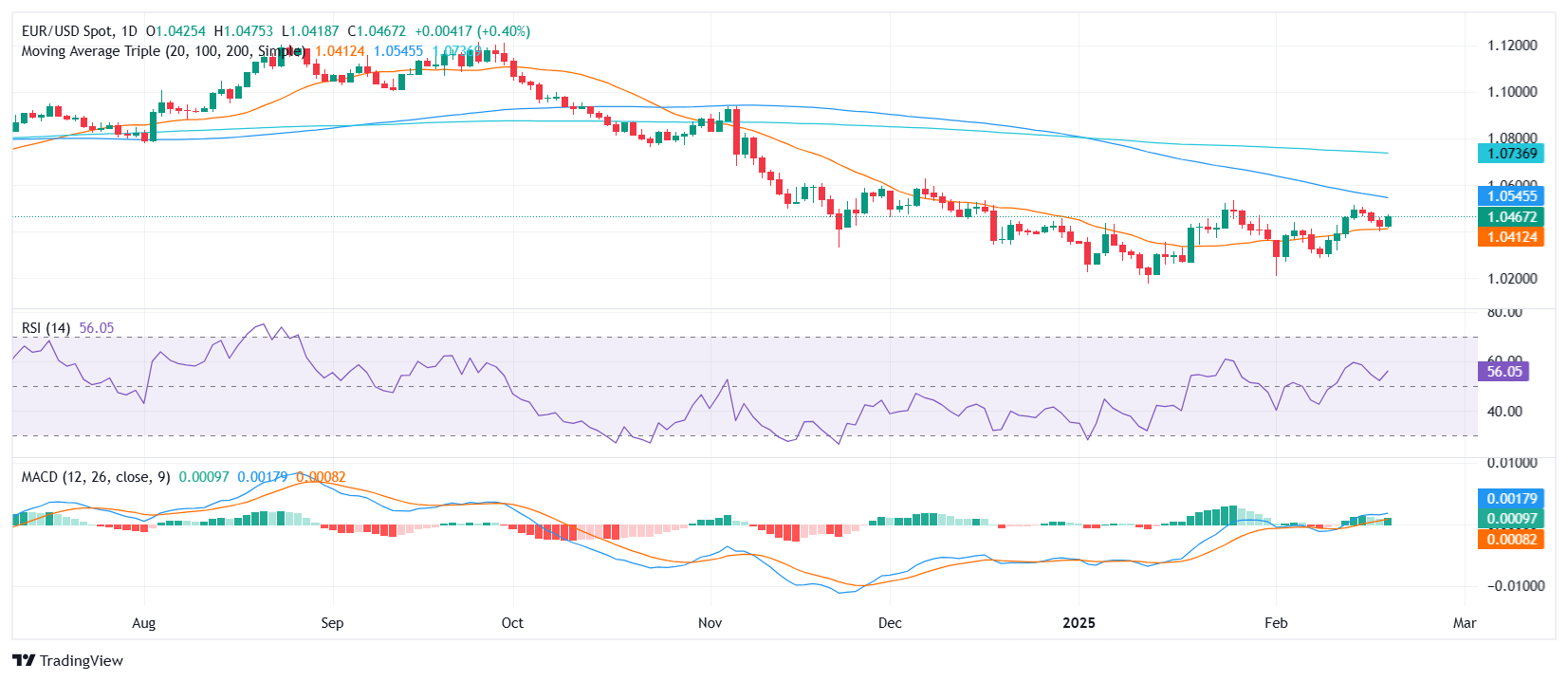The image size is (1568, 681).
Task: Click the 2025 label on the time axis
Action: coord(1079,623)
